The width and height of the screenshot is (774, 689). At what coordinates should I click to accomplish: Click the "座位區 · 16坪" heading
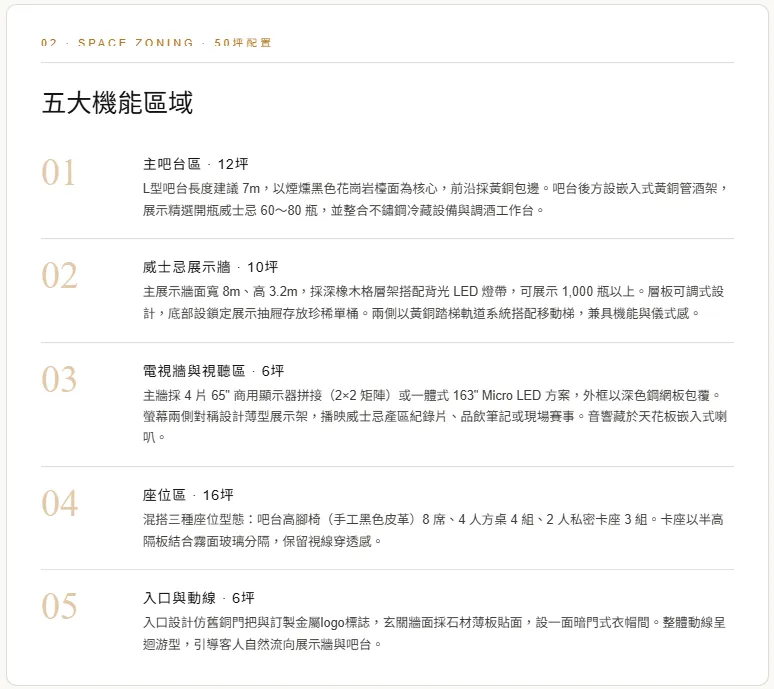click(x=187, y=495)
